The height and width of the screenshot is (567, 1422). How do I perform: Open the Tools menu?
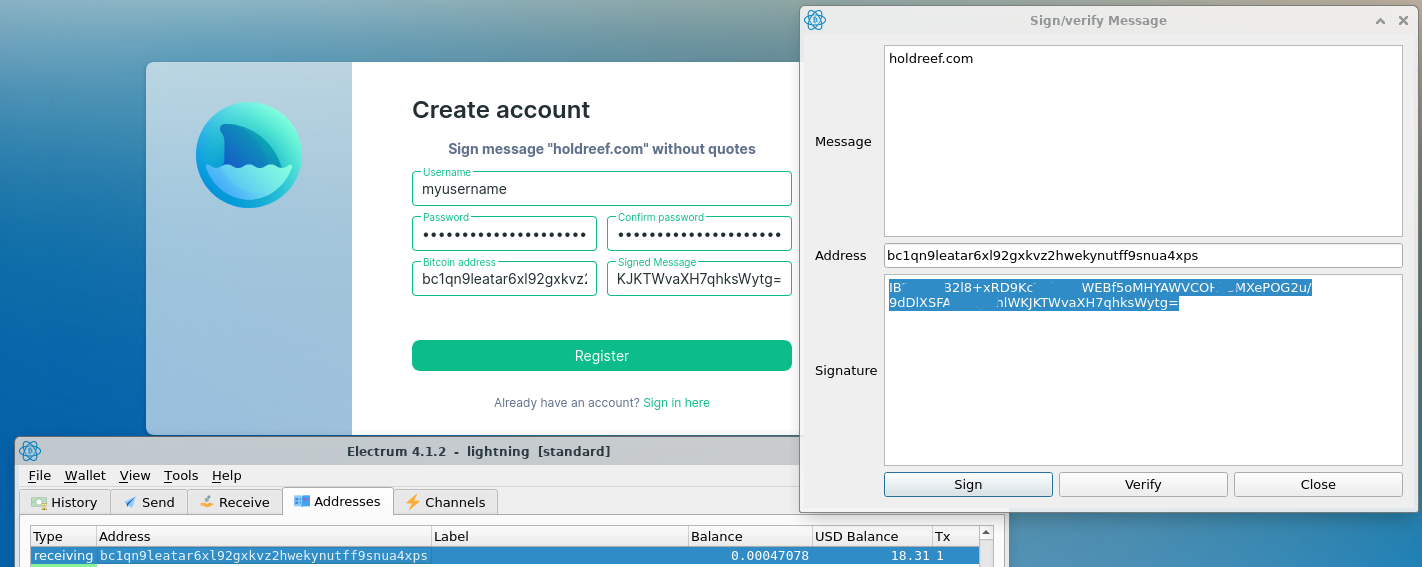pyautogui.click(x=181, y=476)
